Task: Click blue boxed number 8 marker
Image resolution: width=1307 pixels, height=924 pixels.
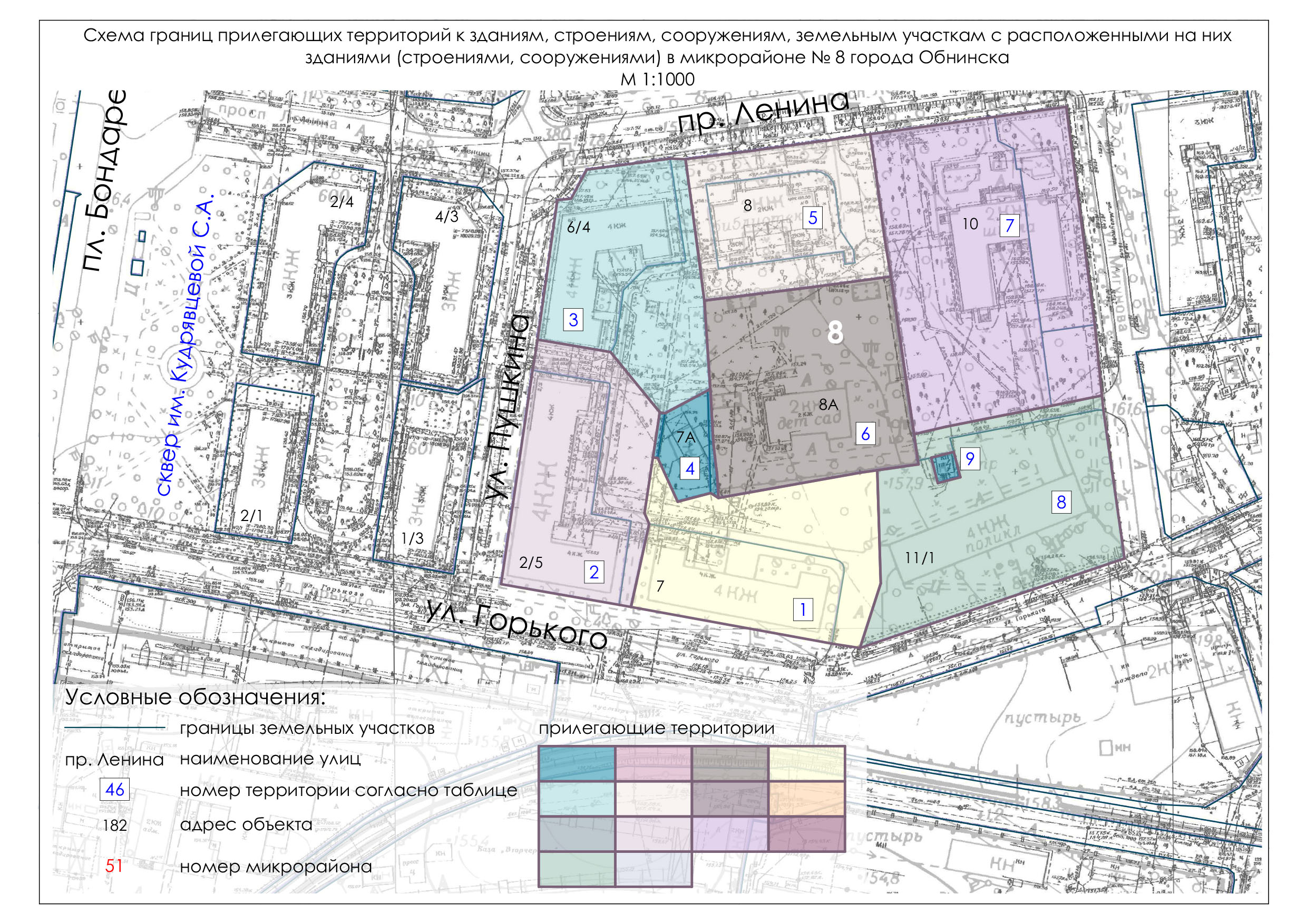Action: pos(1061,503)
